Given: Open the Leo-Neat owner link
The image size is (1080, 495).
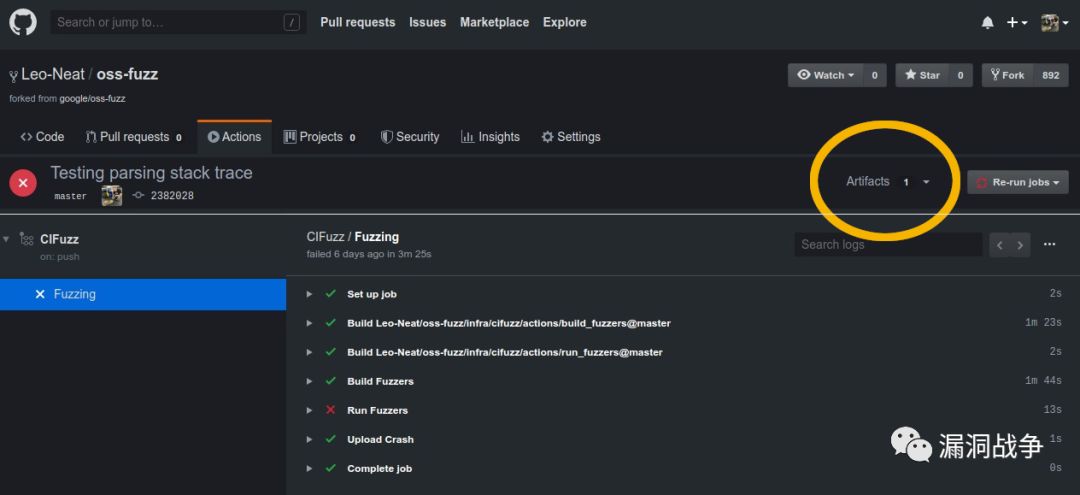Looking at the screenshot, I should [x=53, y=74].
